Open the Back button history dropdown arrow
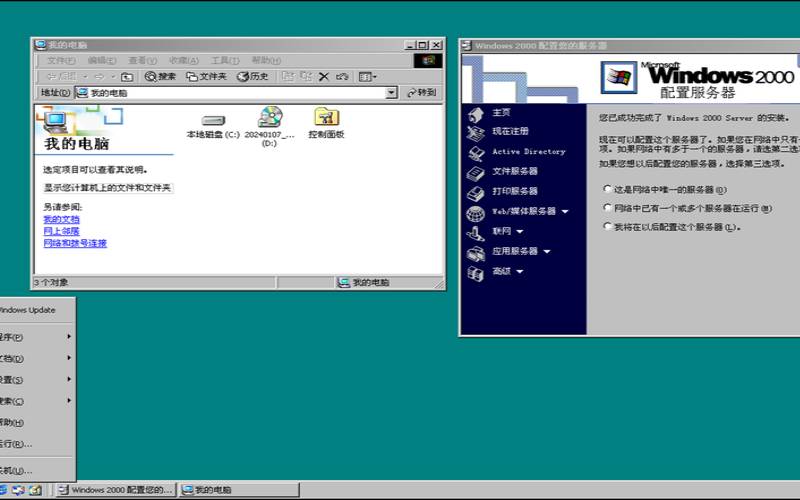The height and width of the screenshot is (500, 800). coord(85,77)
